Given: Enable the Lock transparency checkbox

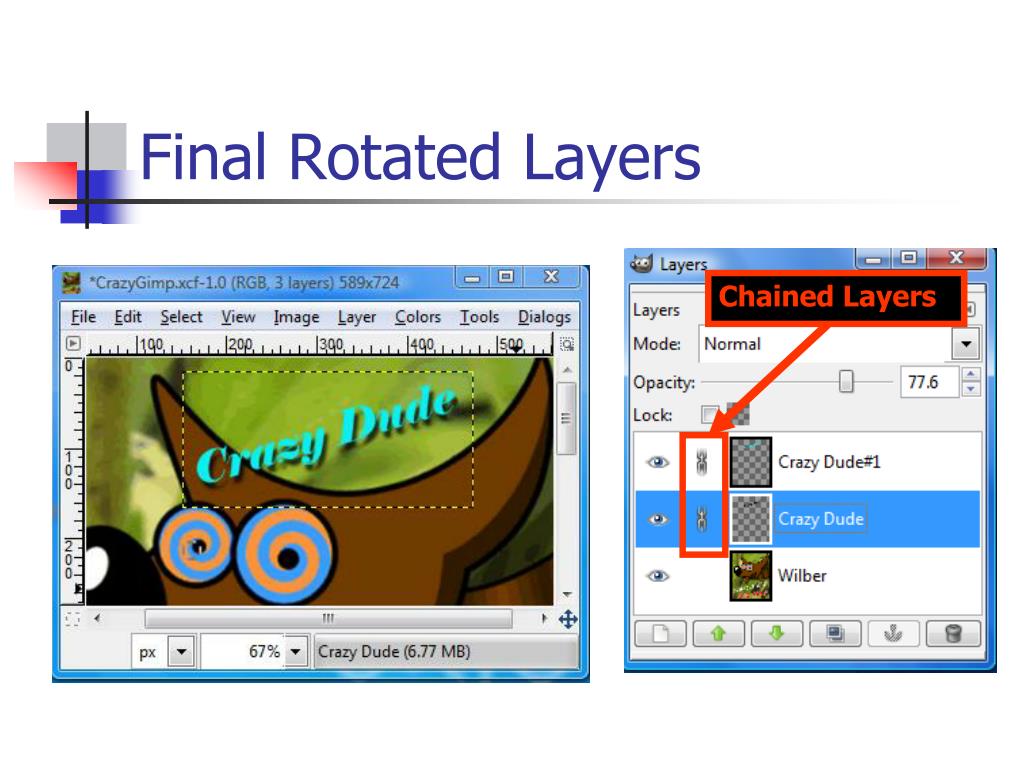Looking at the screenshot, I should tap(709, 414).
